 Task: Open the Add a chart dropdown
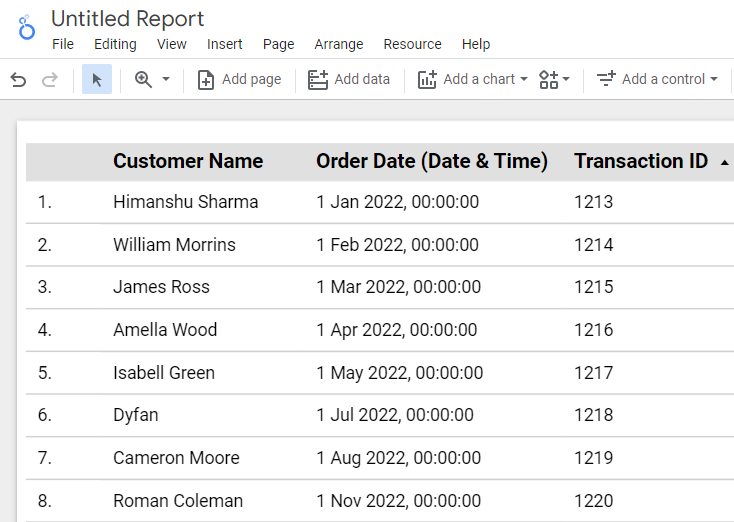[x=472, y=79]
